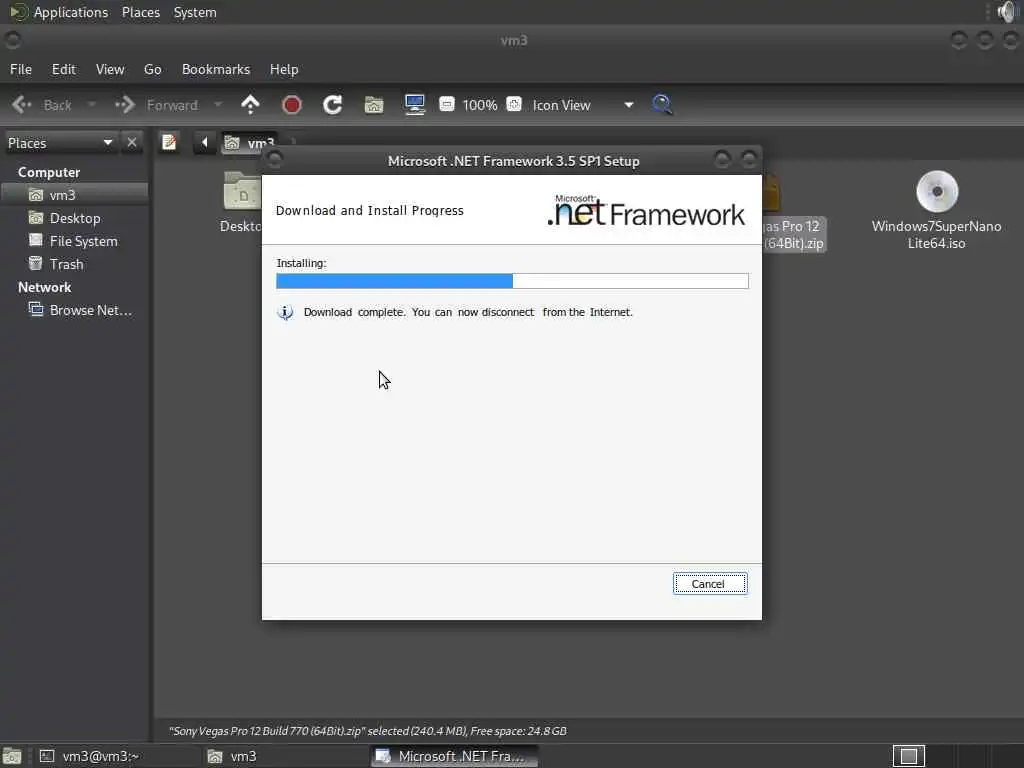Go Forward in file manager toolbar

[x=157, y=105]
